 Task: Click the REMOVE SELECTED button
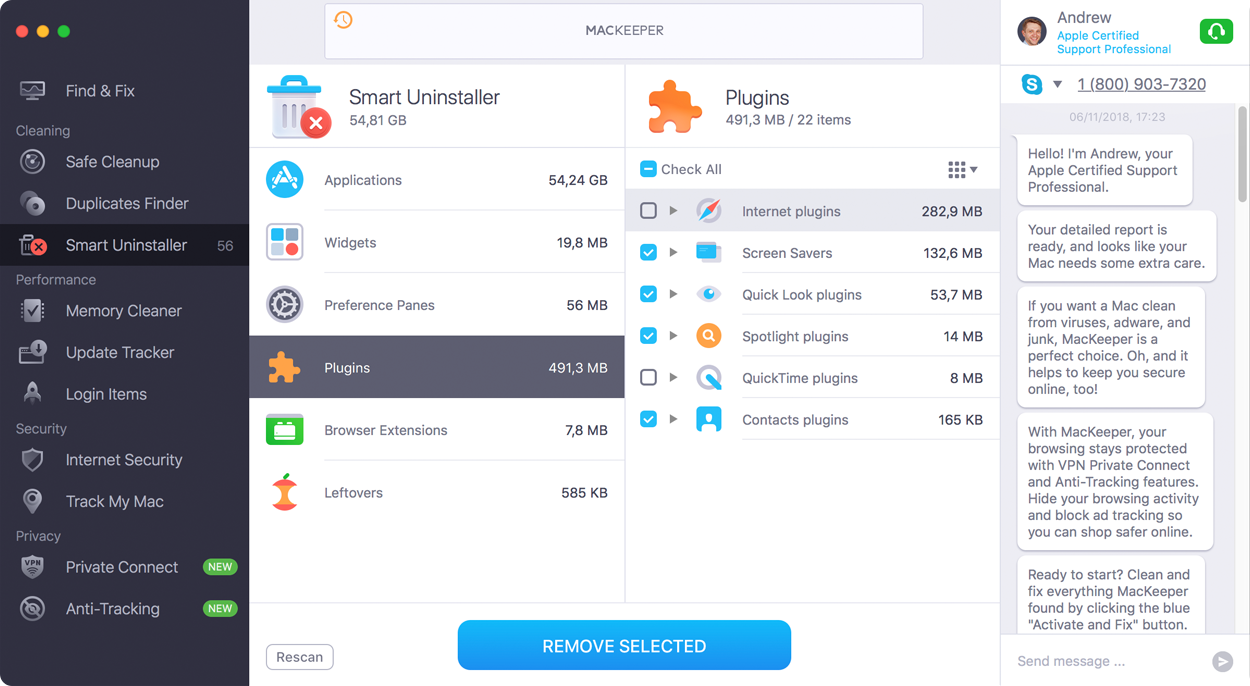click(624, 646)
